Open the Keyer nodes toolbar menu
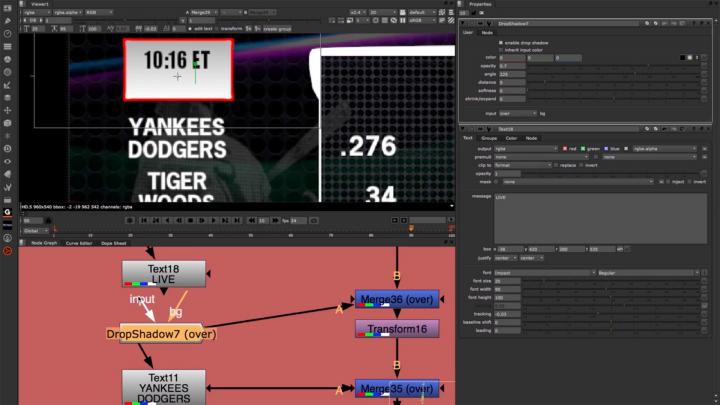The image size is (720, 405). 7,85
